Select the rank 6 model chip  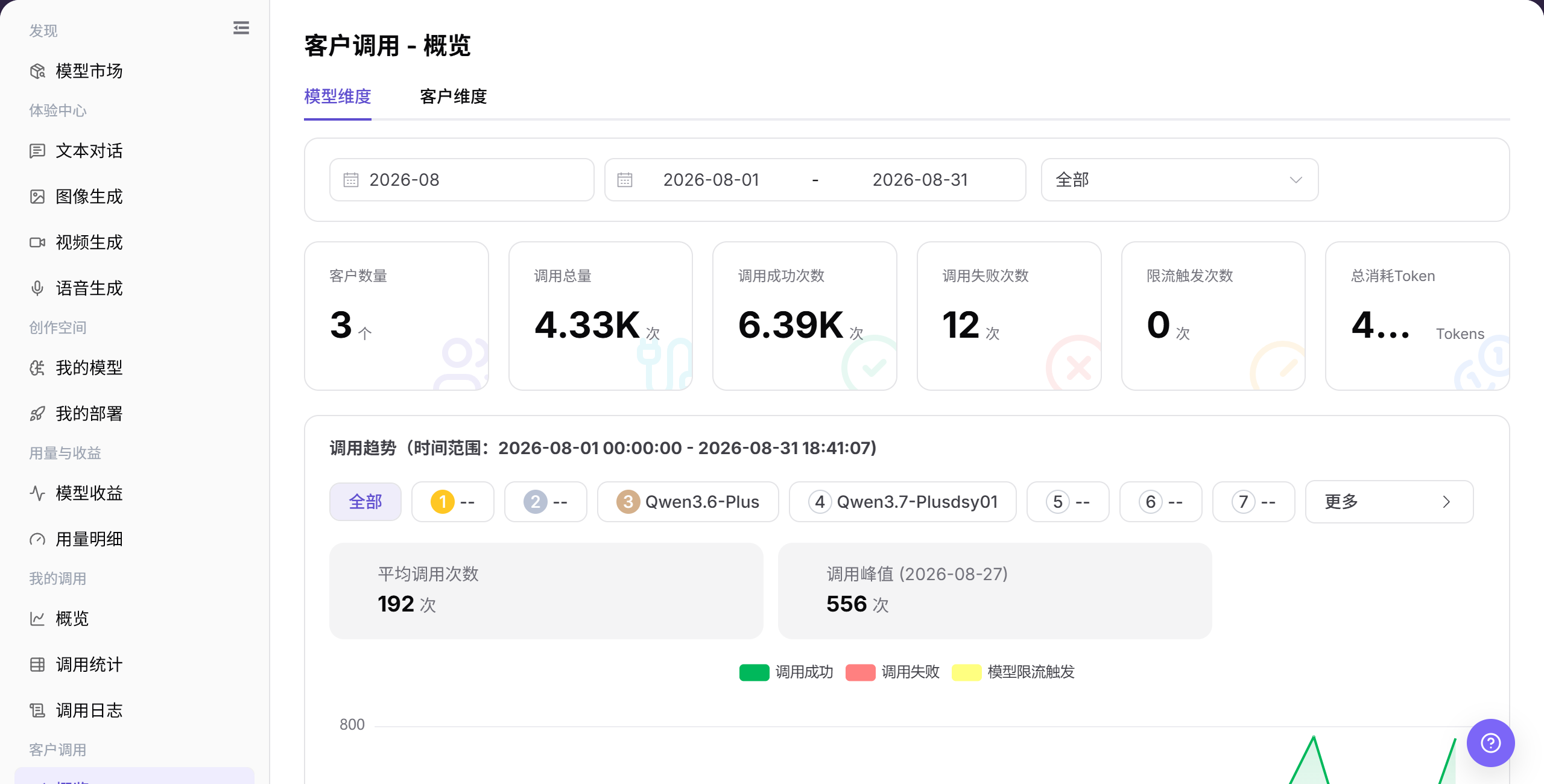coord(1161,502)
